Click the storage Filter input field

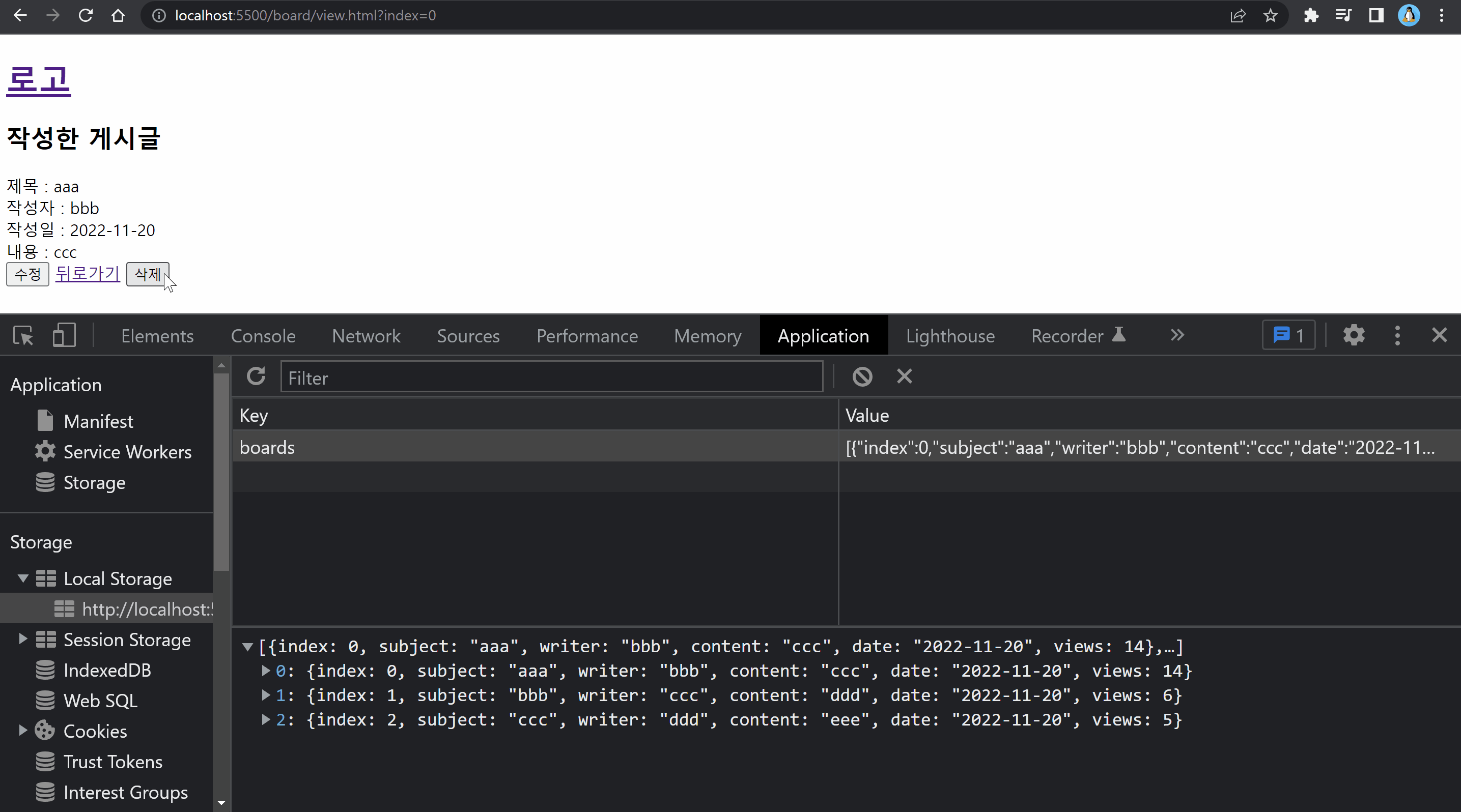(x=551, y=378)
